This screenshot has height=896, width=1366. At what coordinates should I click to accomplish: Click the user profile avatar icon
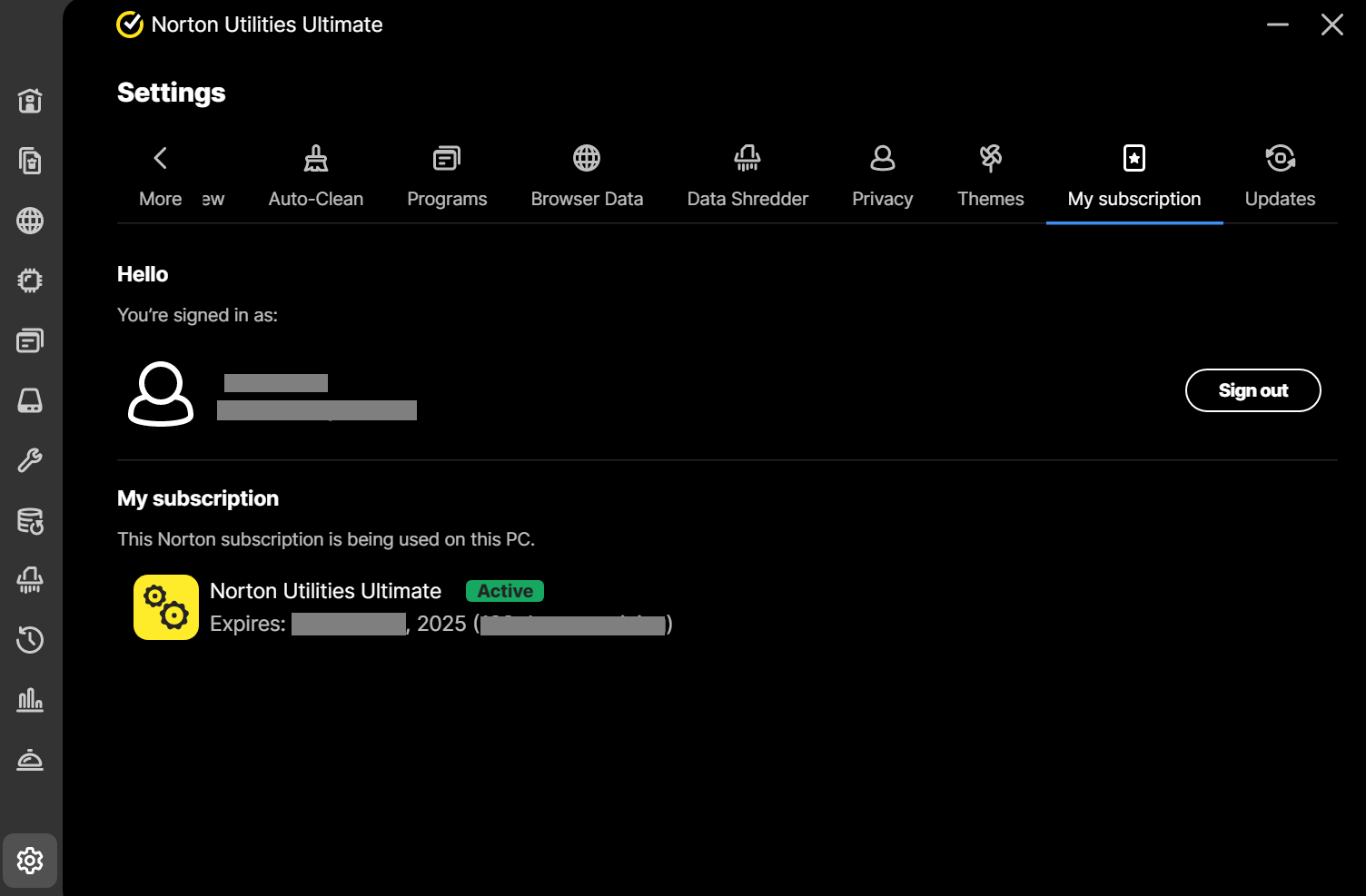click(x=161, y=394)
